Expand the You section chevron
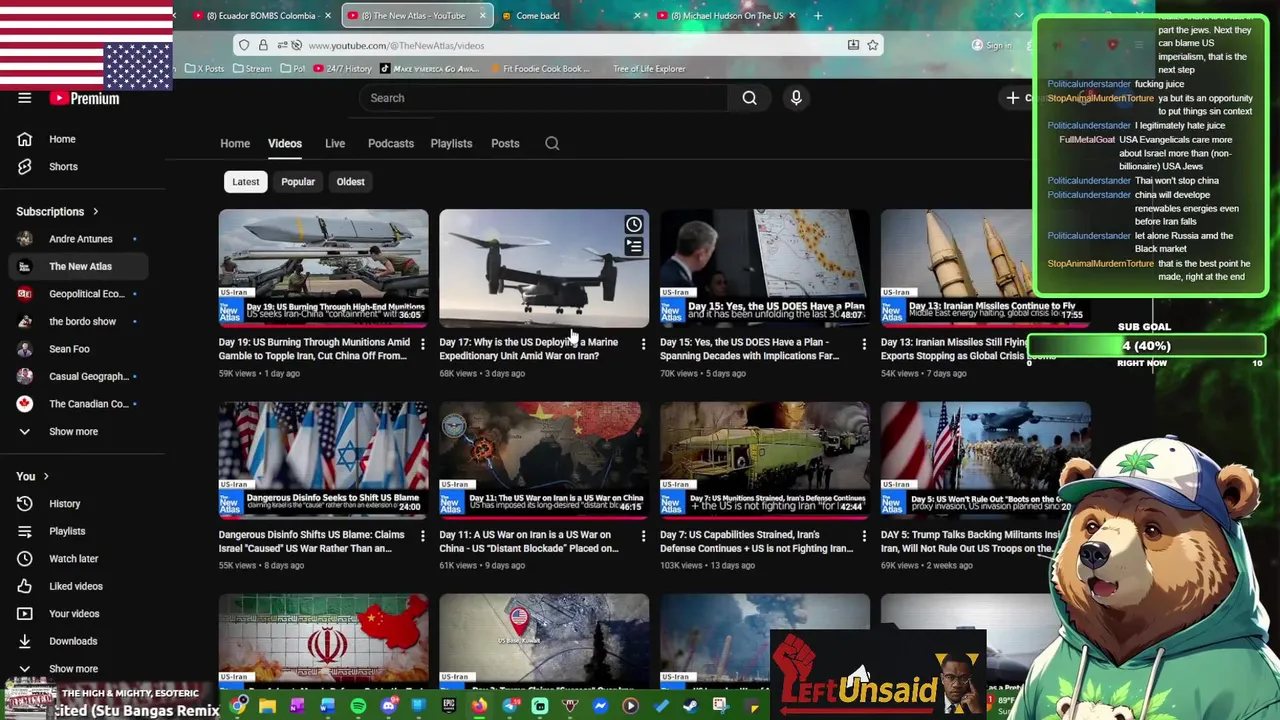 click(45, 477)
